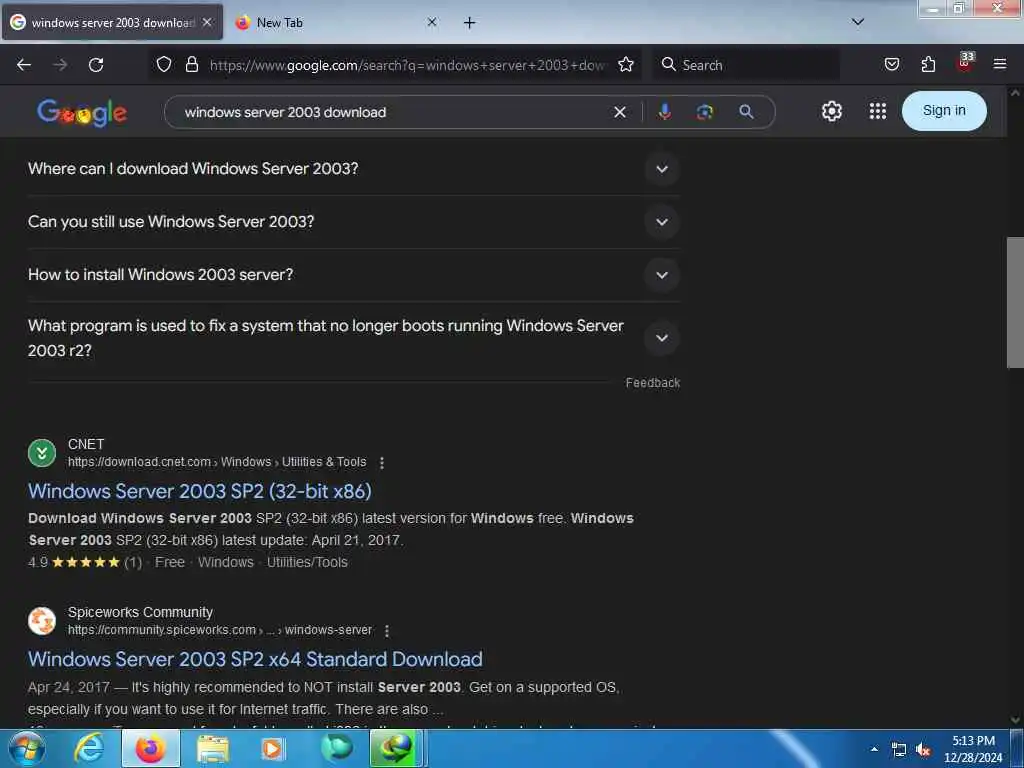This screenshot has width=1024, height=768.
Task: Open the Save to Pocket icon
Action: [891, 64]
